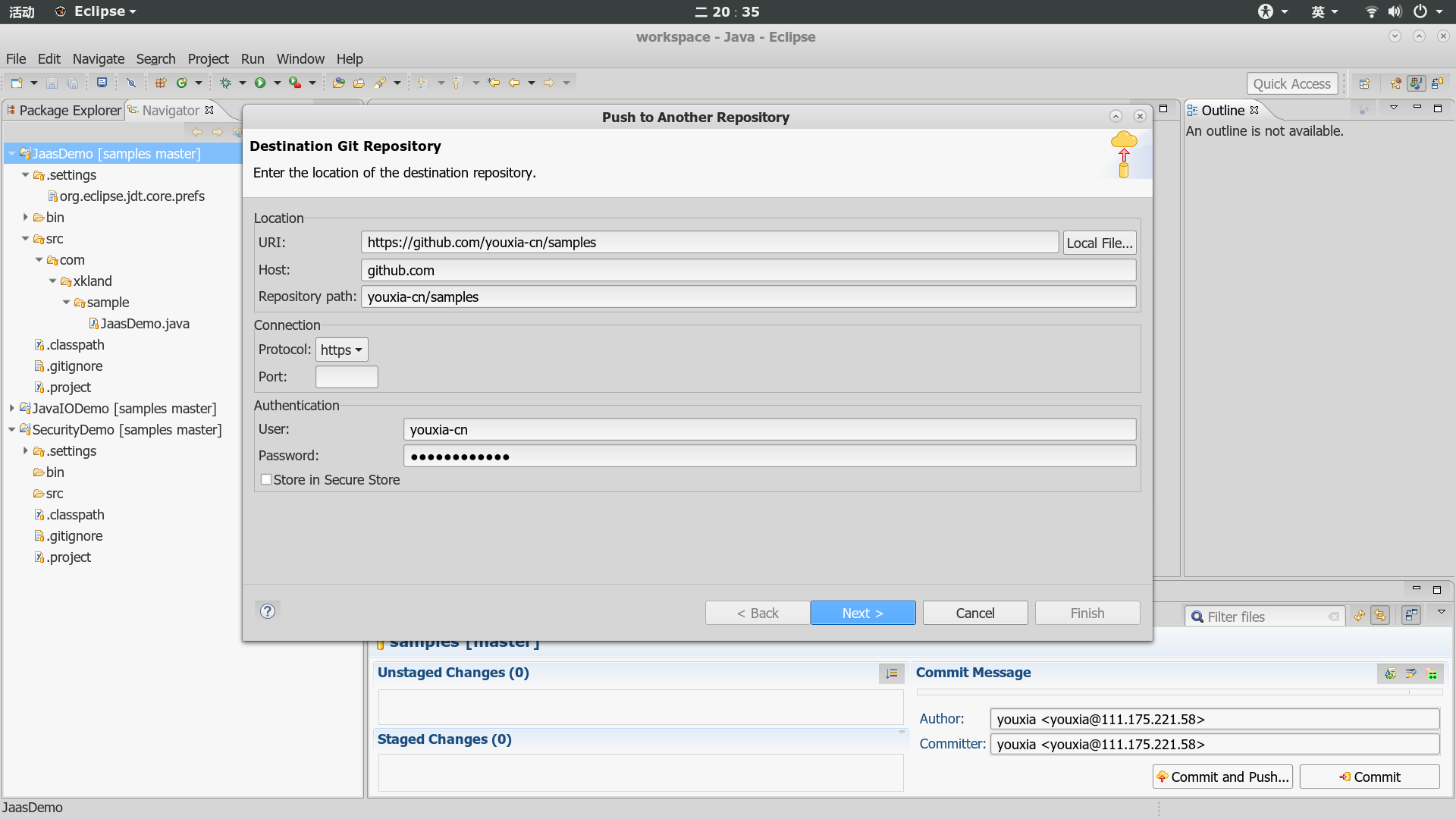Viewport: 1456px width, 819px height.
Task: Click the Refresh icon in Git Staging view
Action: [x=1360, y=616]
